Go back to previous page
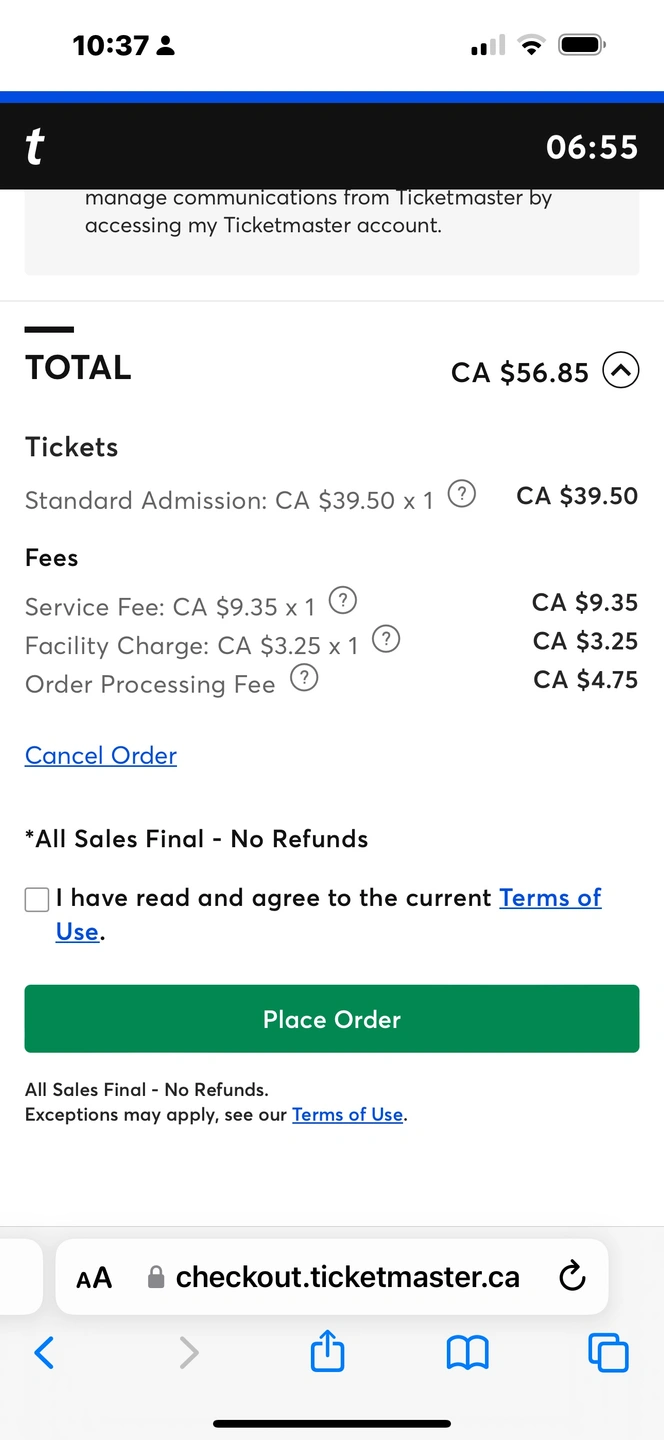Viewport: 664px width, 1440px height. [x=44, y=1353]
